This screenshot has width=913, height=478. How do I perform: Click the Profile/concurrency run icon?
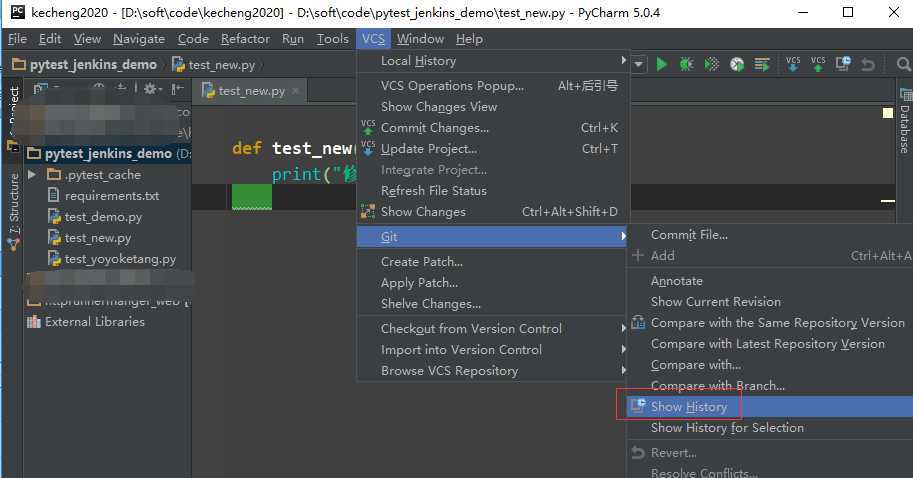(737, 64)
